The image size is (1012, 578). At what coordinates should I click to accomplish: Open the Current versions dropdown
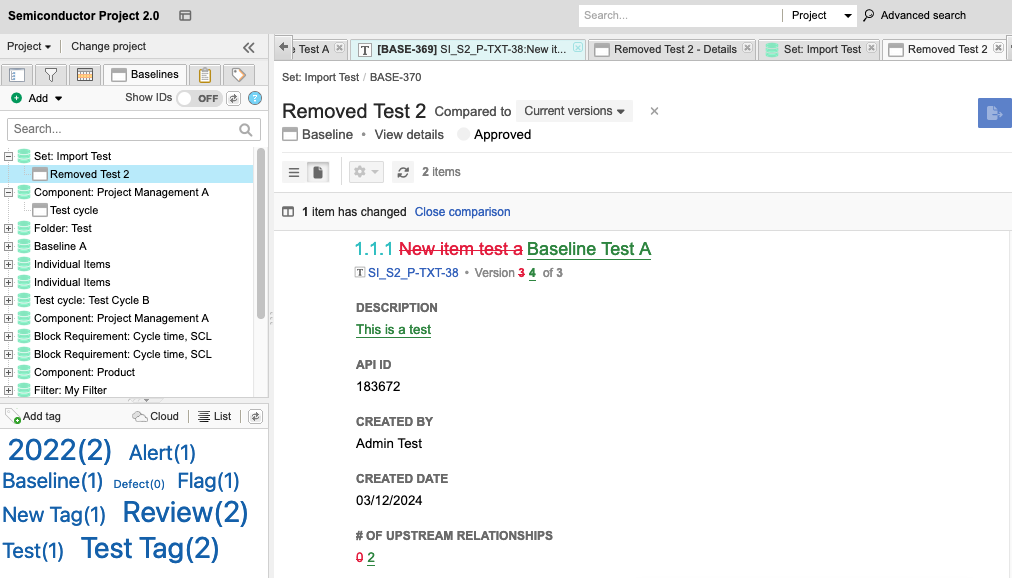click(x=574, y=111)
